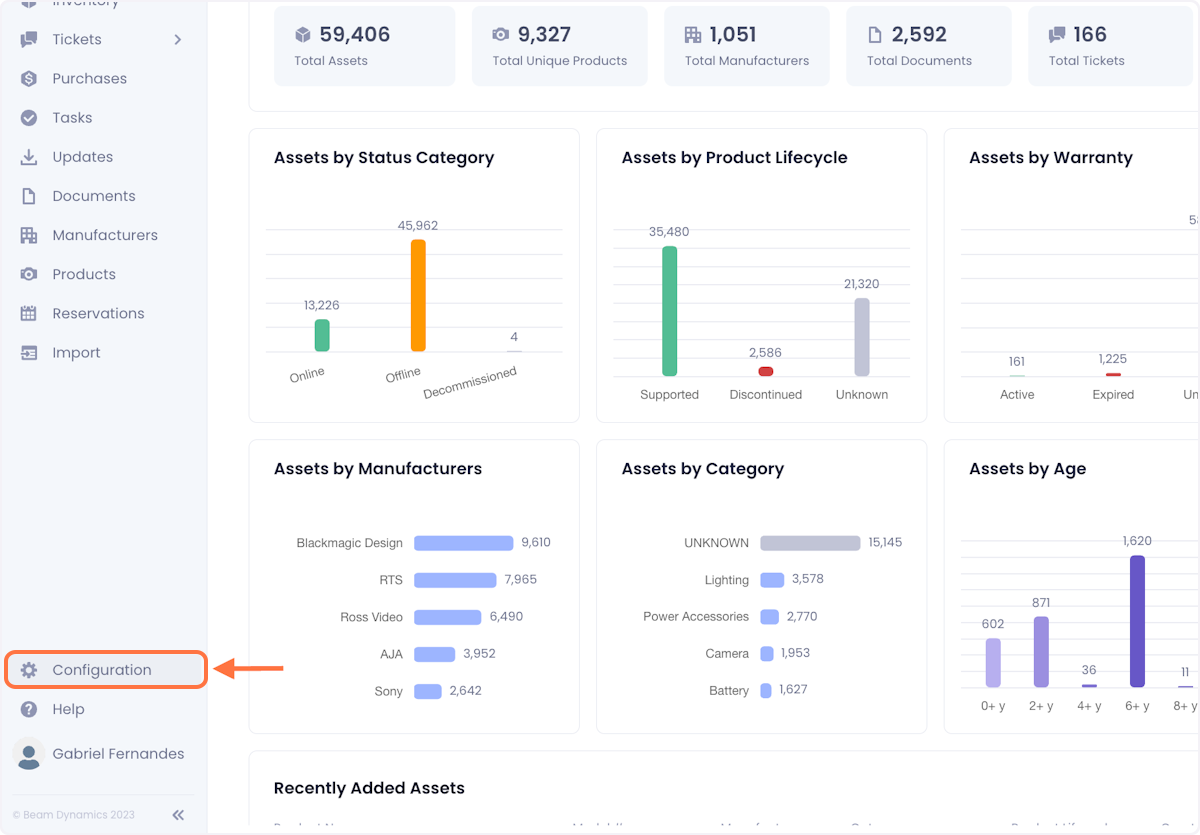Open the Total Manufacturers card
This screenshot has height=835, width=1200.
pos(747,46)
